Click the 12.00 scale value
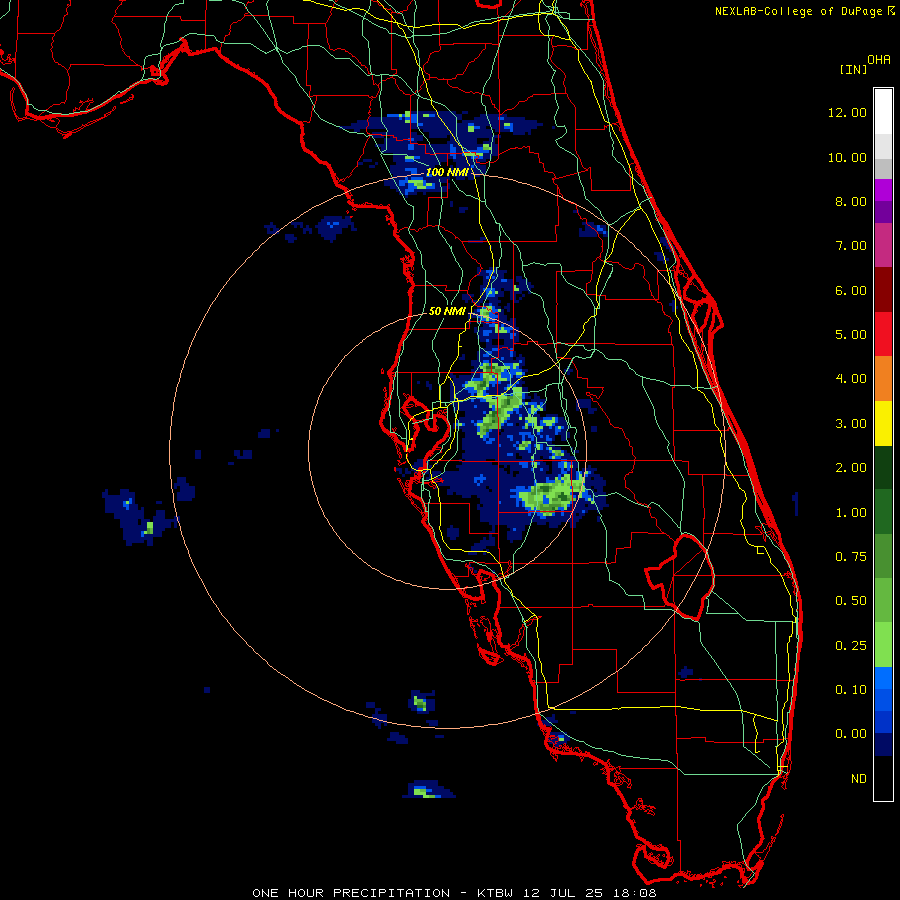The width and height of the screenshot is (900, 900). [x=847, y=112]
